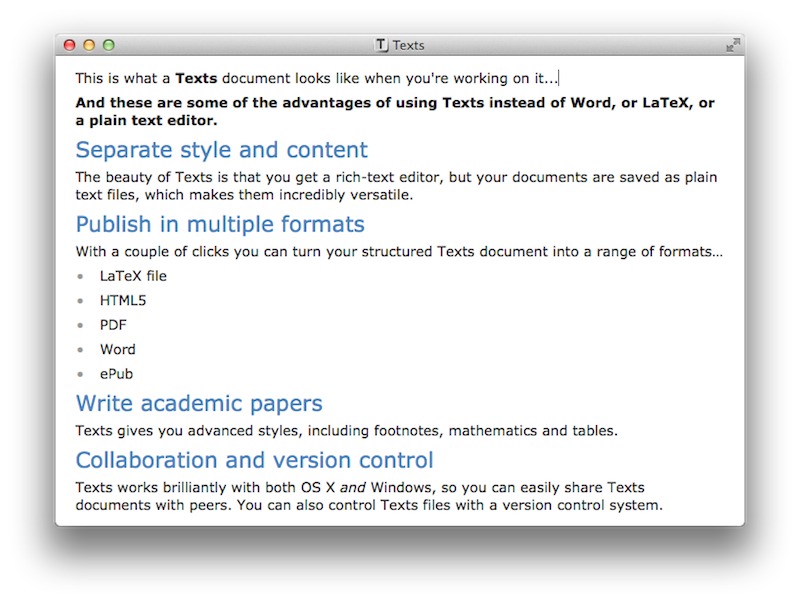The width and height of the screenshot is (800, 603).
Task: Click the bold word "Texts" in first line
Action: click(x=196, y=78)
